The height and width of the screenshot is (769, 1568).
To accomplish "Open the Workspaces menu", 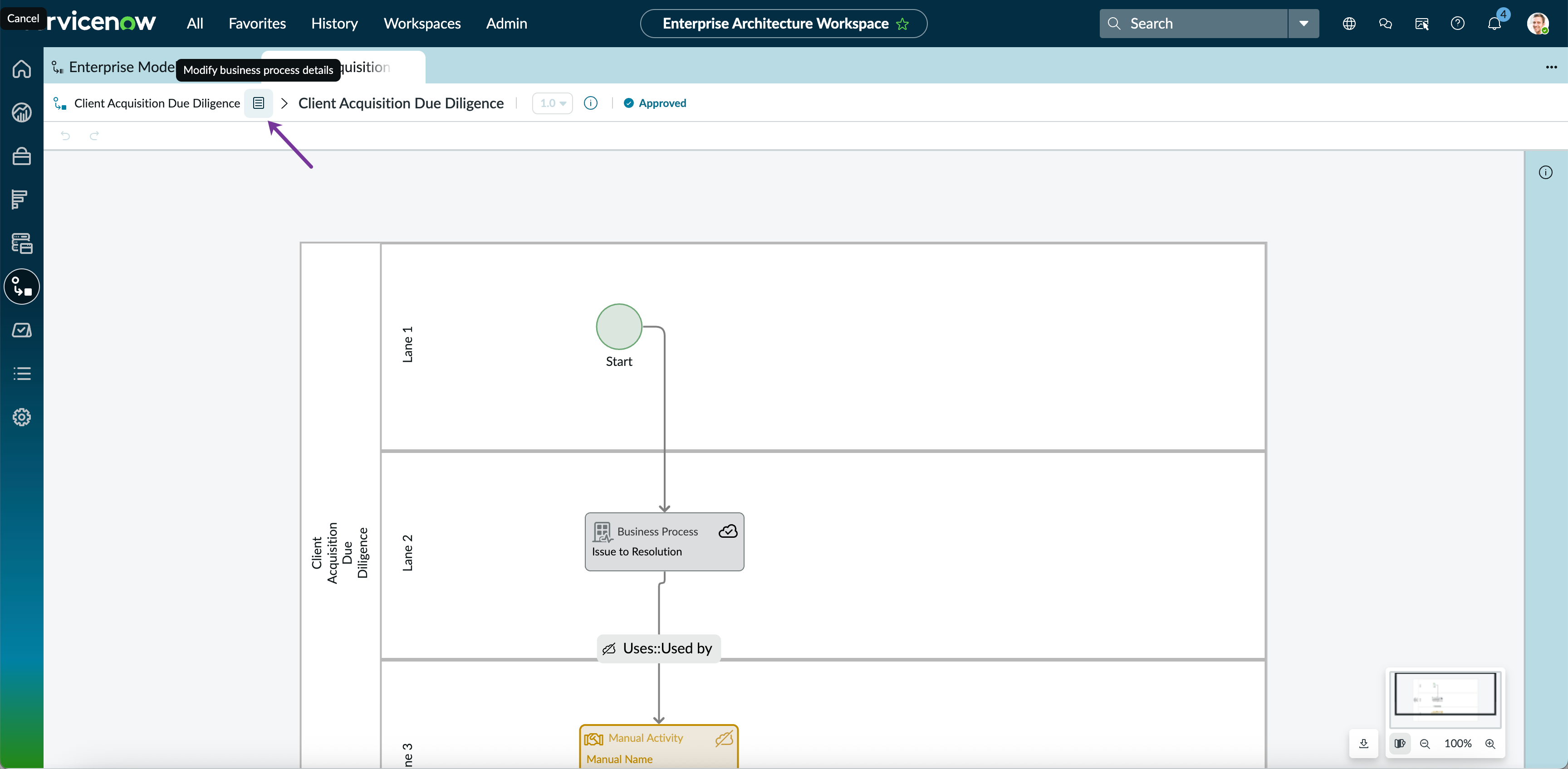I will pyautogui.click(x=422, y=24).
